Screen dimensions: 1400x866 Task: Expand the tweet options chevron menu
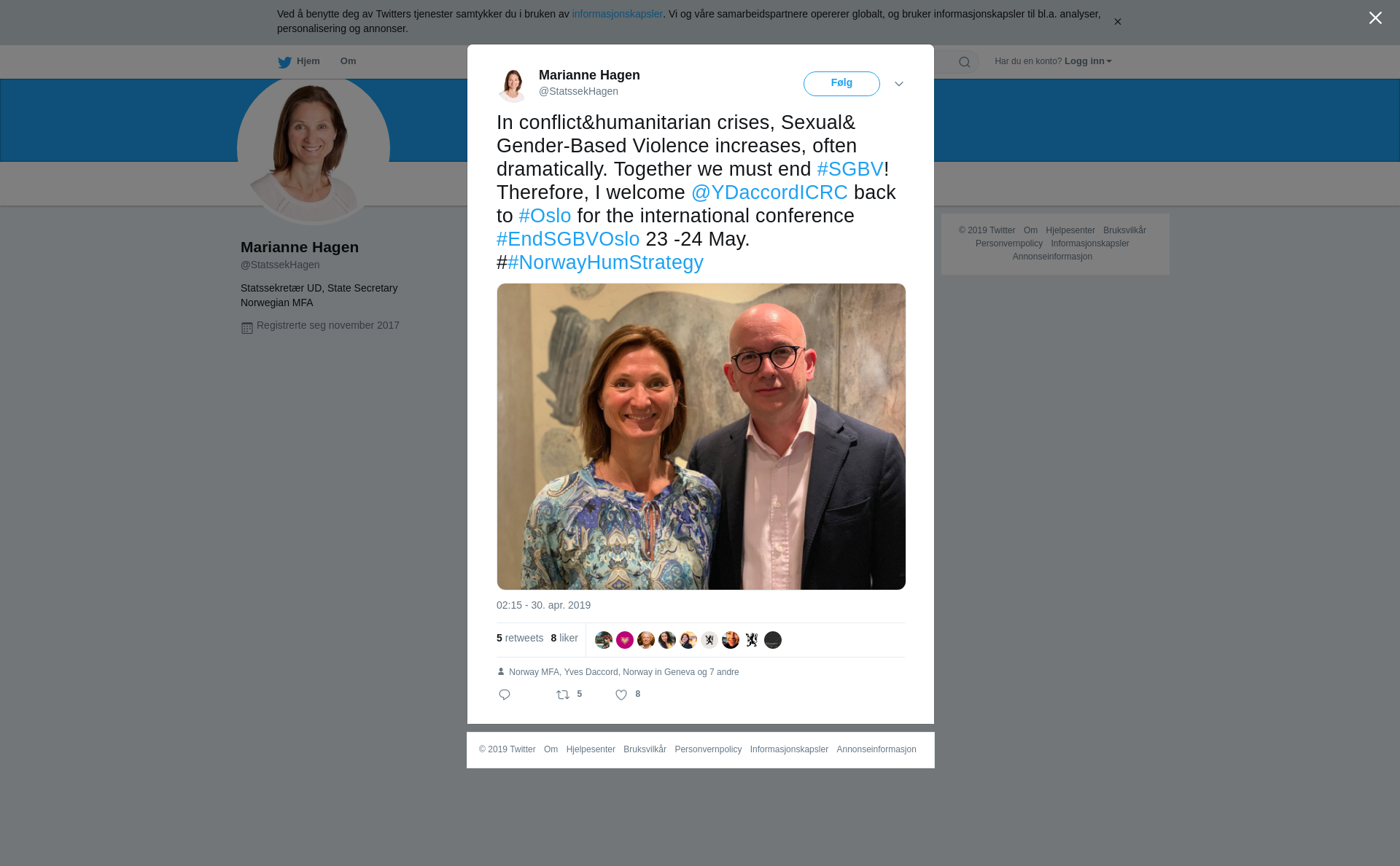pyautogui.click(x=899, y=84)
